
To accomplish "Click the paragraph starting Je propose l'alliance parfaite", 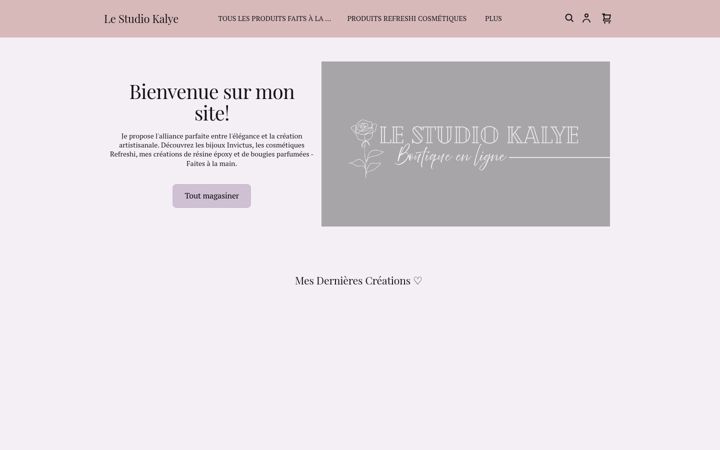I will coord(212,150).
